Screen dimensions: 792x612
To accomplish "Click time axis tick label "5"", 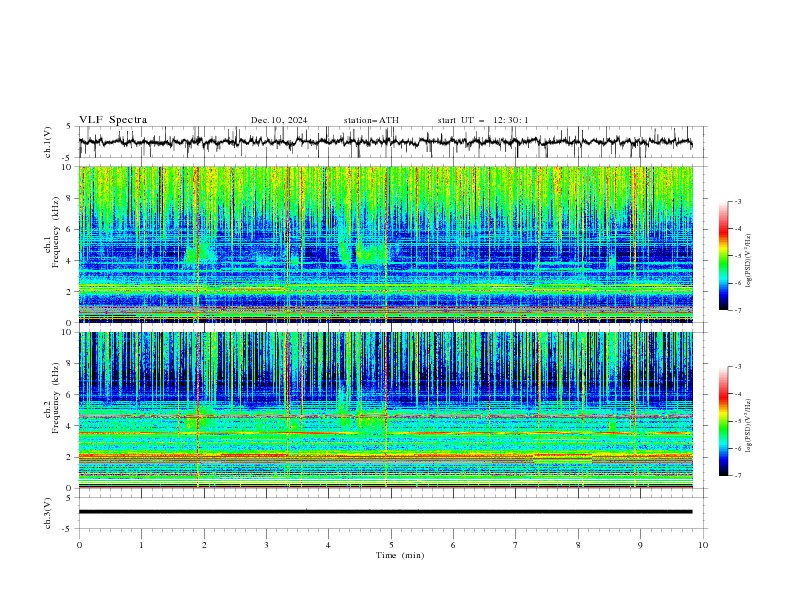I will click(x=391, y=545).
